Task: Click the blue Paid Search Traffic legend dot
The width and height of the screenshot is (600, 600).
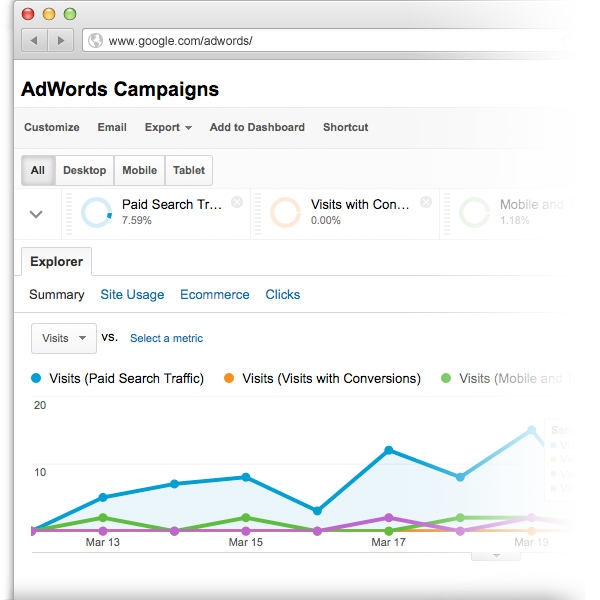Action: pyautogui.click(x=36, y=378)
